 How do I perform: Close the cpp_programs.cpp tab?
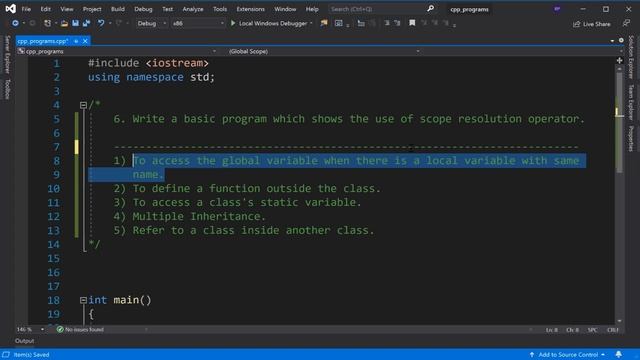pyautogui.click(x=85, y=41)
